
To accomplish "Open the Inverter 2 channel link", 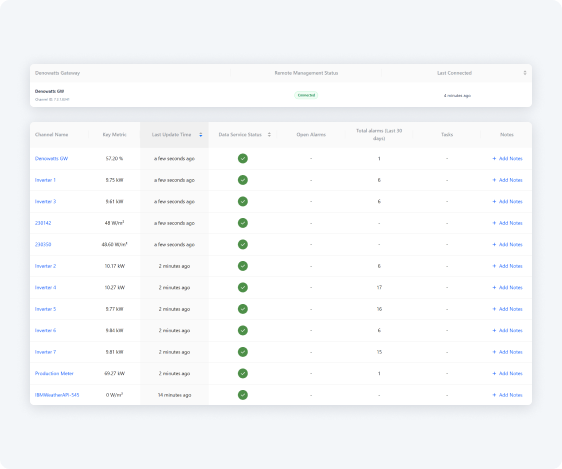I will point(46,266).
